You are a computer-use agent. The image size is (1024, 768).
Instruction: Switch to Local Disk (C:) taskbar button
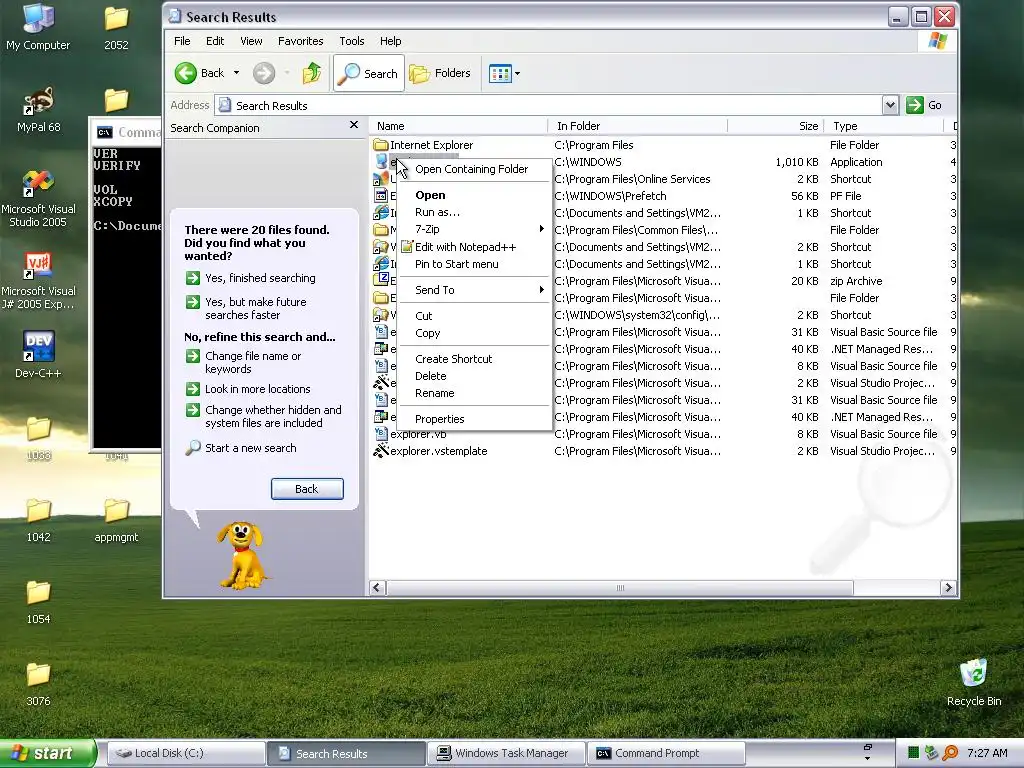185,754
